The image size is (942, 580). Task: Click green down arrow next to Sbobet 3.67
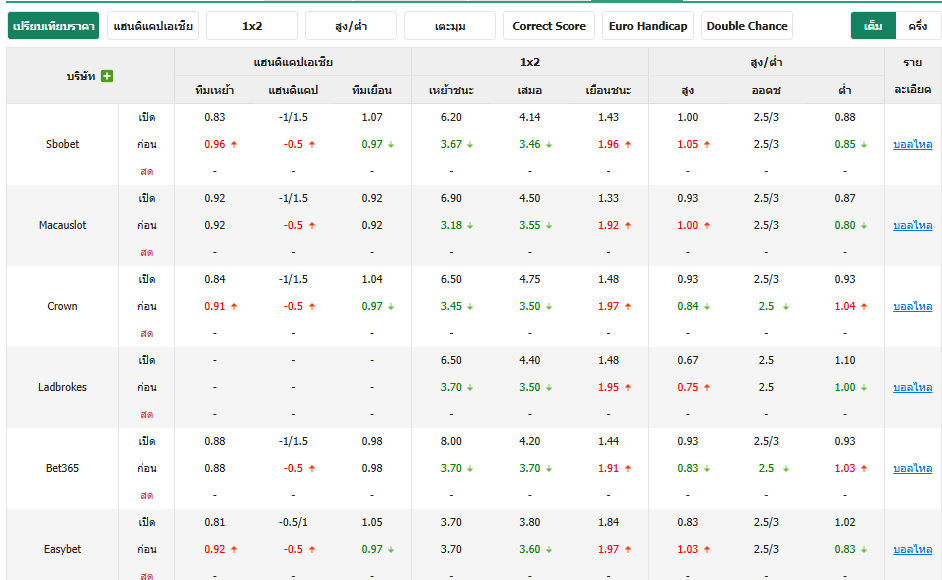470,144
